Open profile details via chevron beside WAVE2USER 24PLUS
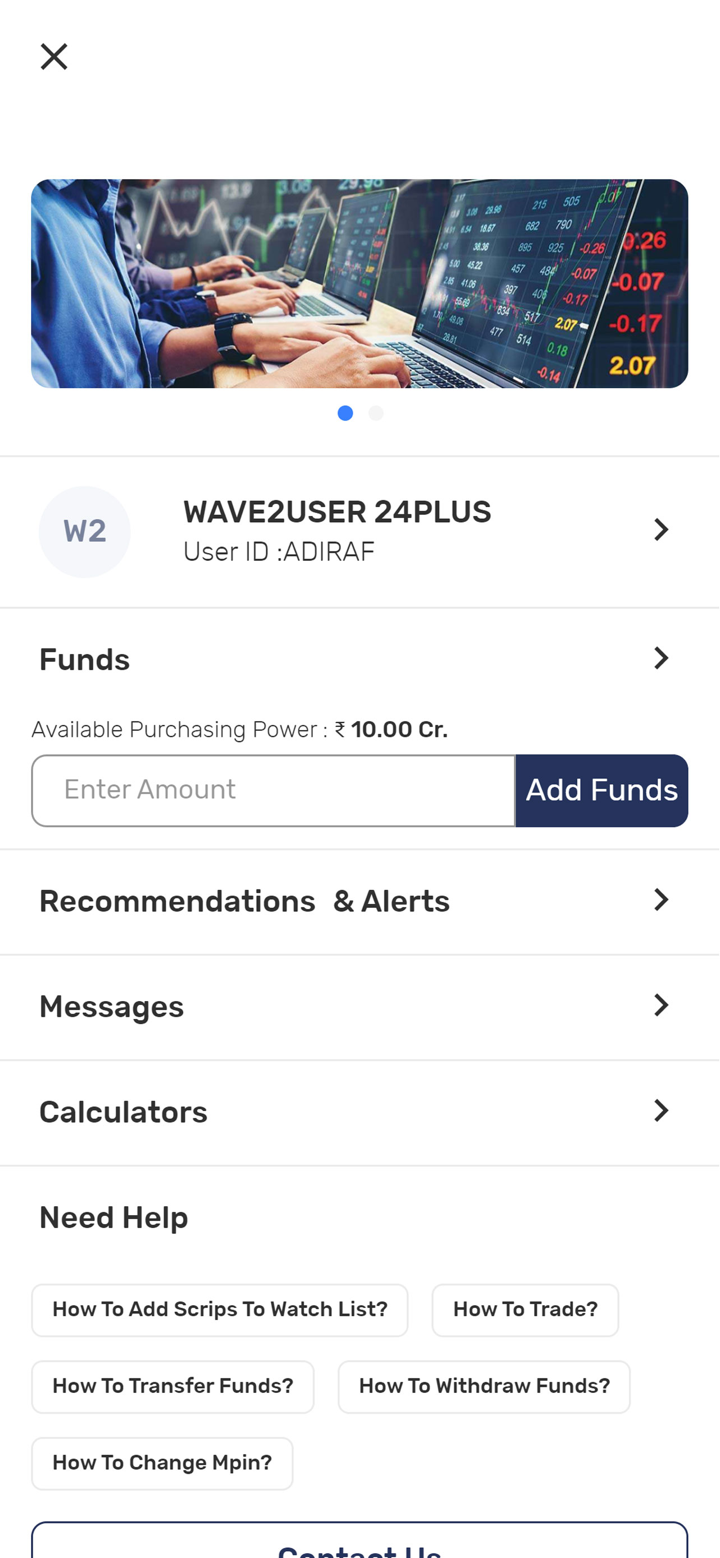 click(x=660, y=530)
